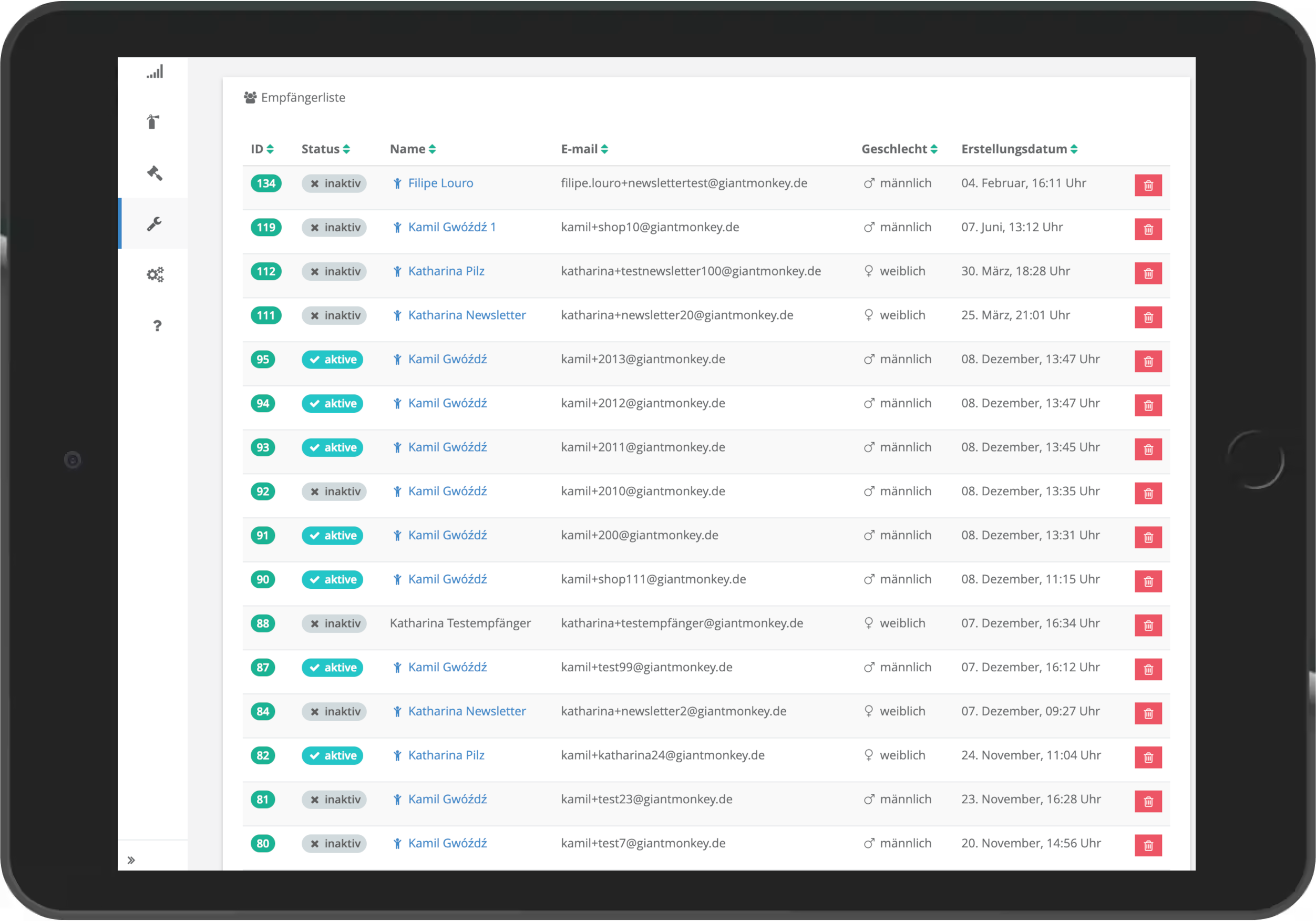Open Katharina Pilz link in row 82
This screenshot has height=921, width=1316.
click(446, 755)
